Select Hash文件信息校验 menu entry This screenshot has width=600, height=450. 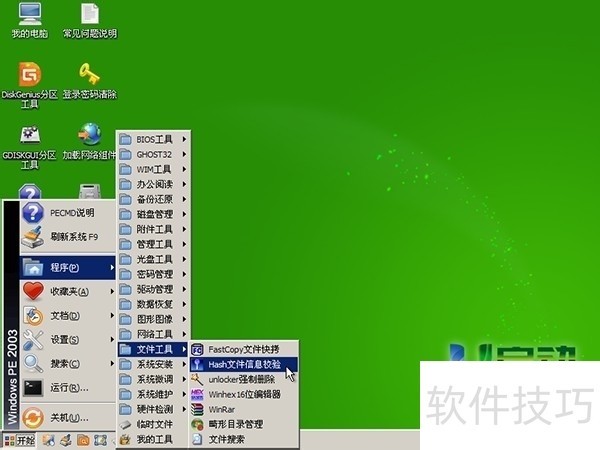(244, 364)
